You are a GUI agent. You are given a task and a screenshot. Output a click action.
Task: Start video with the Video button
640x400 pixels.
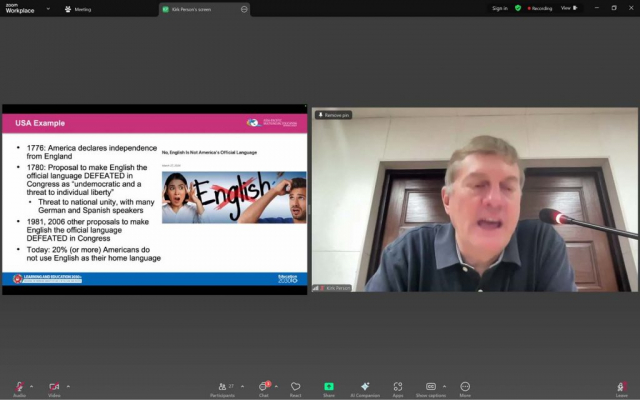(54, 386)
